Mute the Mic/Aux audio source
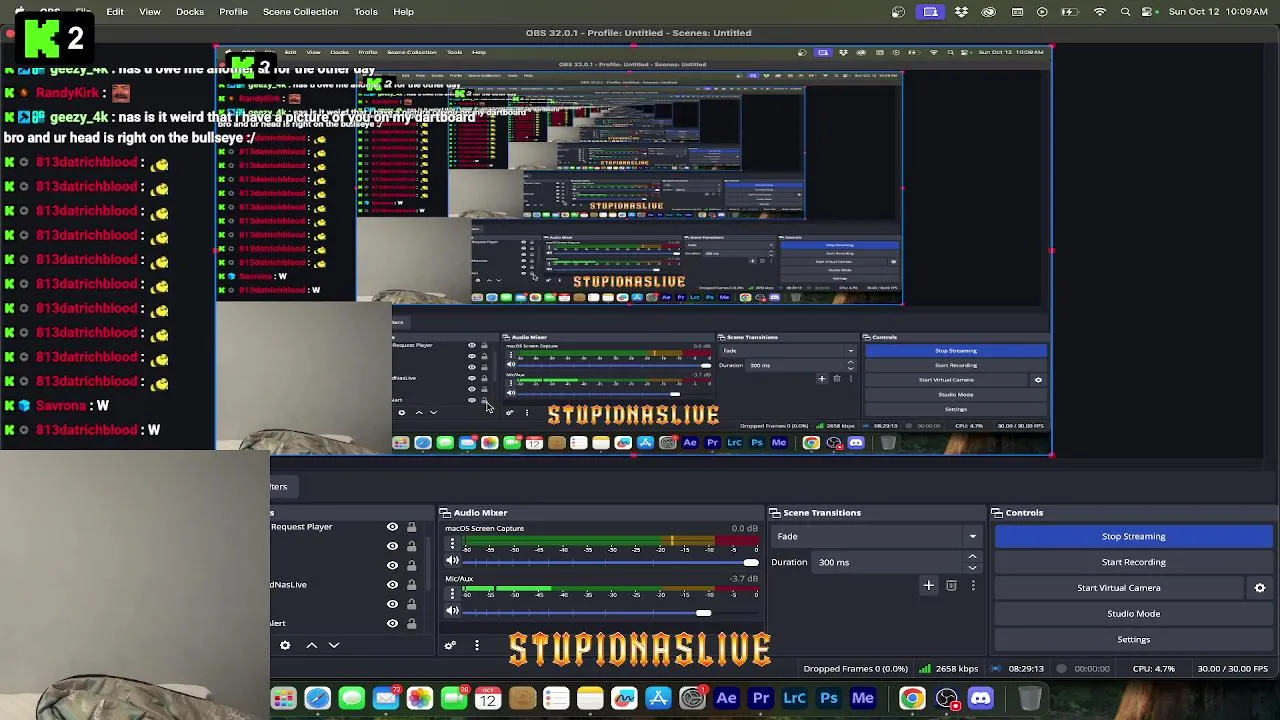The width and height of the screenshot is (1280, 720). coord(452,612)
